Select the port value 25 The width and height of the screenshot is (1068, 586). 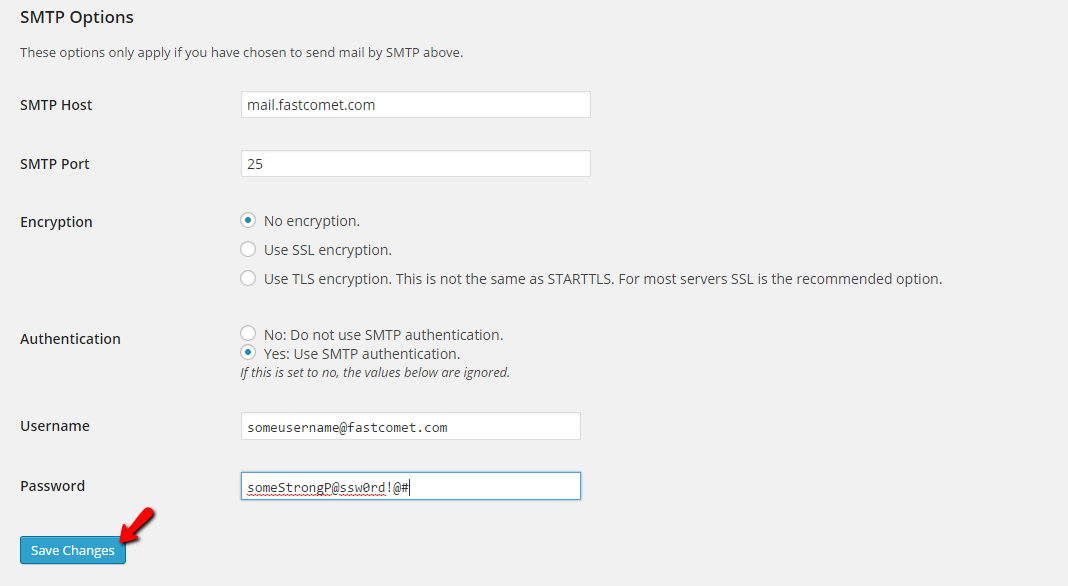pyautogui.click(x=254, y=163)
